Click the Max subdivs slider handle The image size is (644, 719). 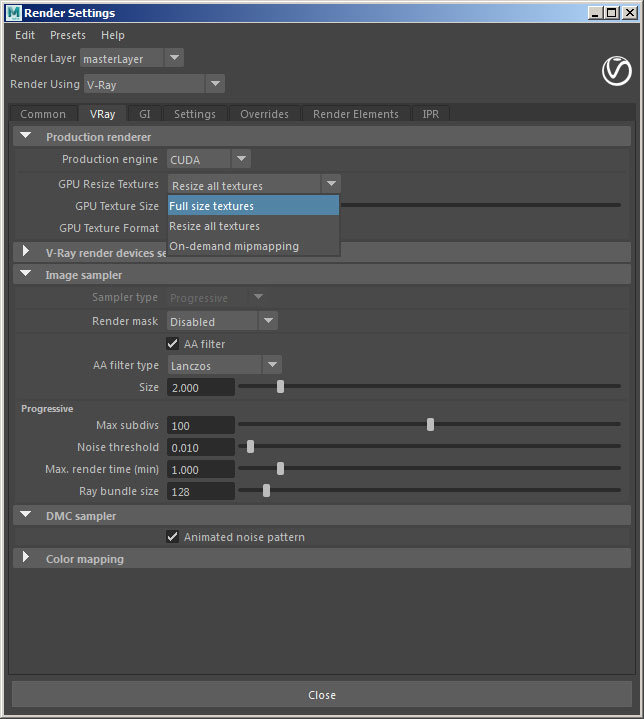point(430,425)
